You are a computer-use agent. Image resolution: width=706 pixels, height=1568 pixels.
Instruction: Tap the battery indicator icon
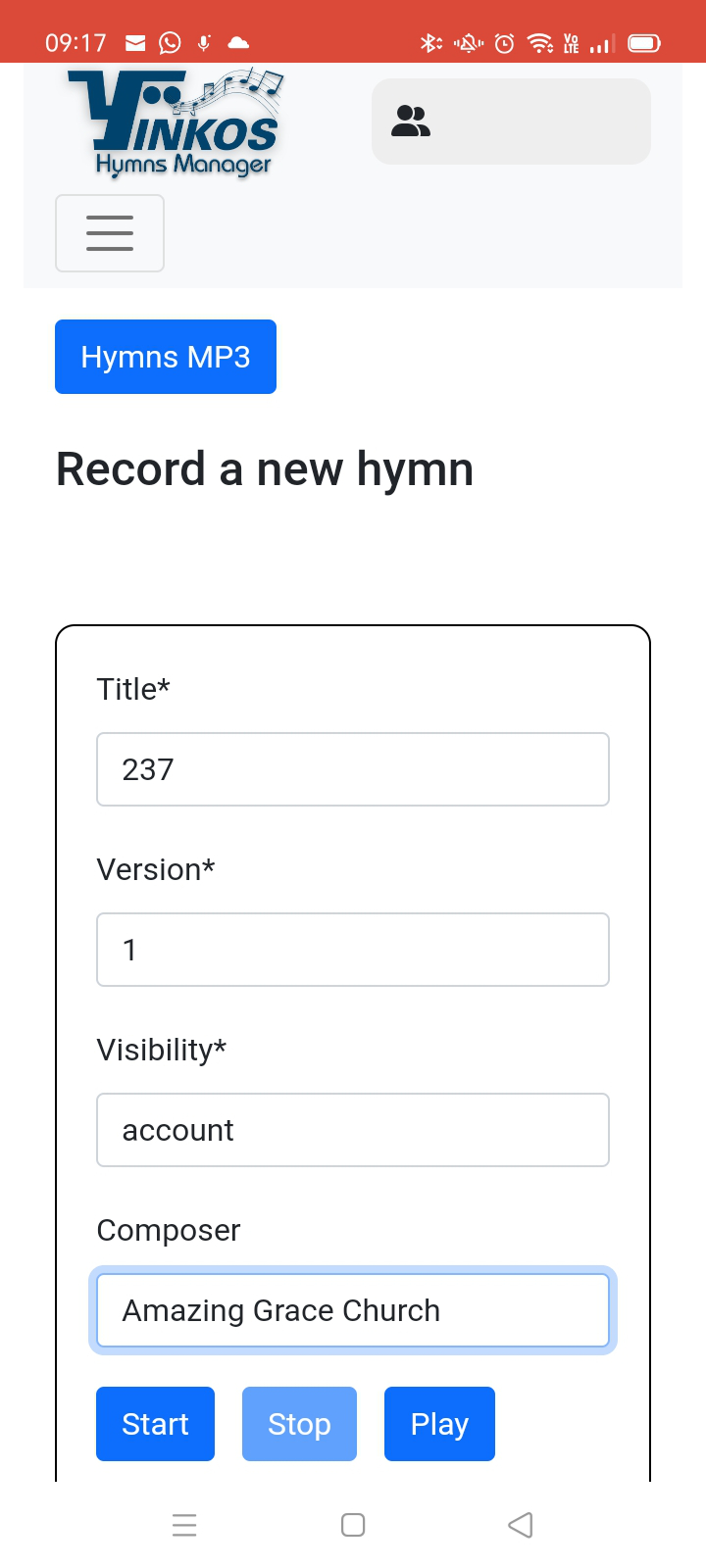coord(644,43)
